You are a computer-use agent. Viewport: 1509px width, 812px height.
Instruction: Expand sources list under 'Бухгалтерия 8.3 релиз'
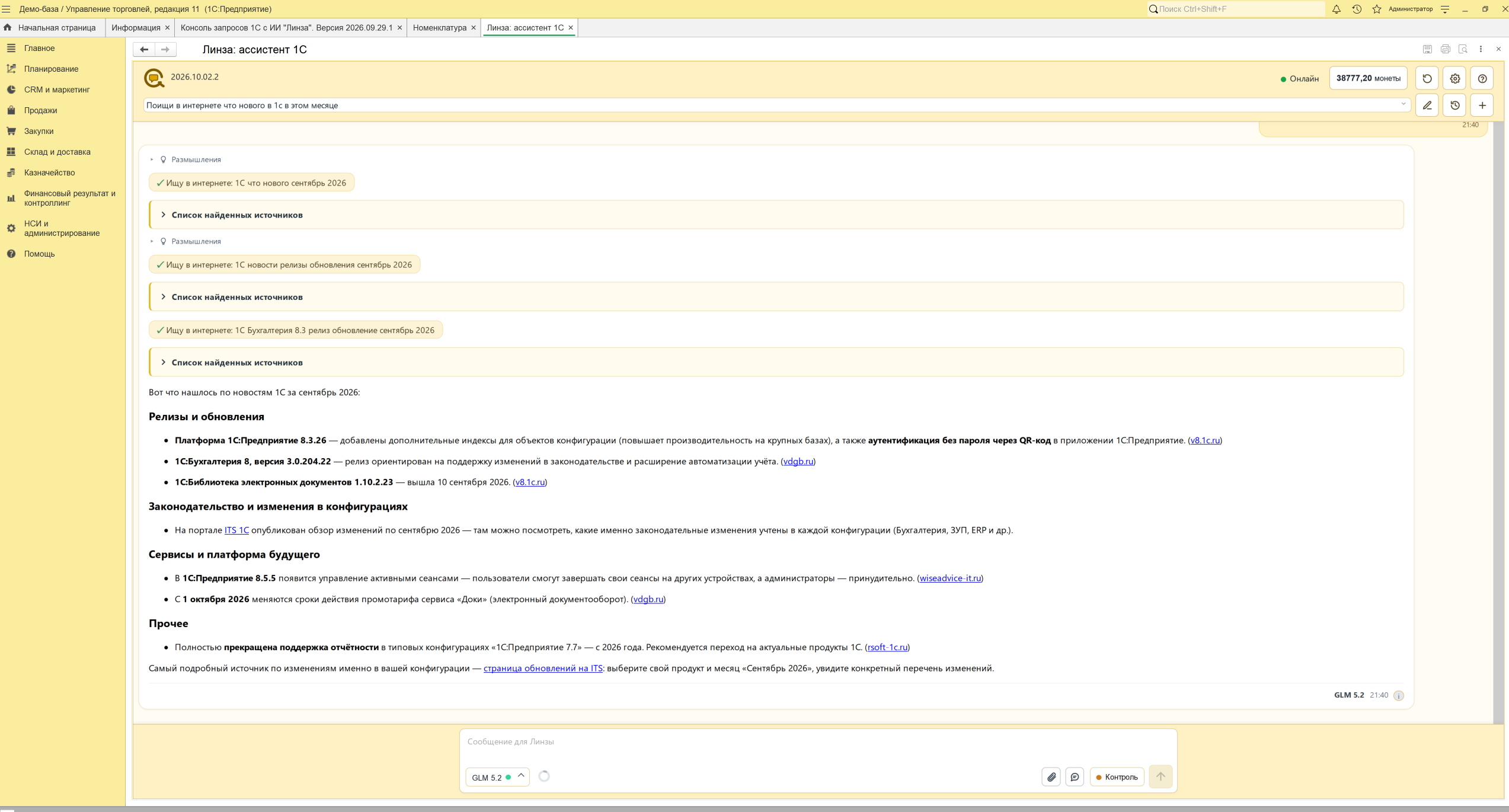[776, 362]
